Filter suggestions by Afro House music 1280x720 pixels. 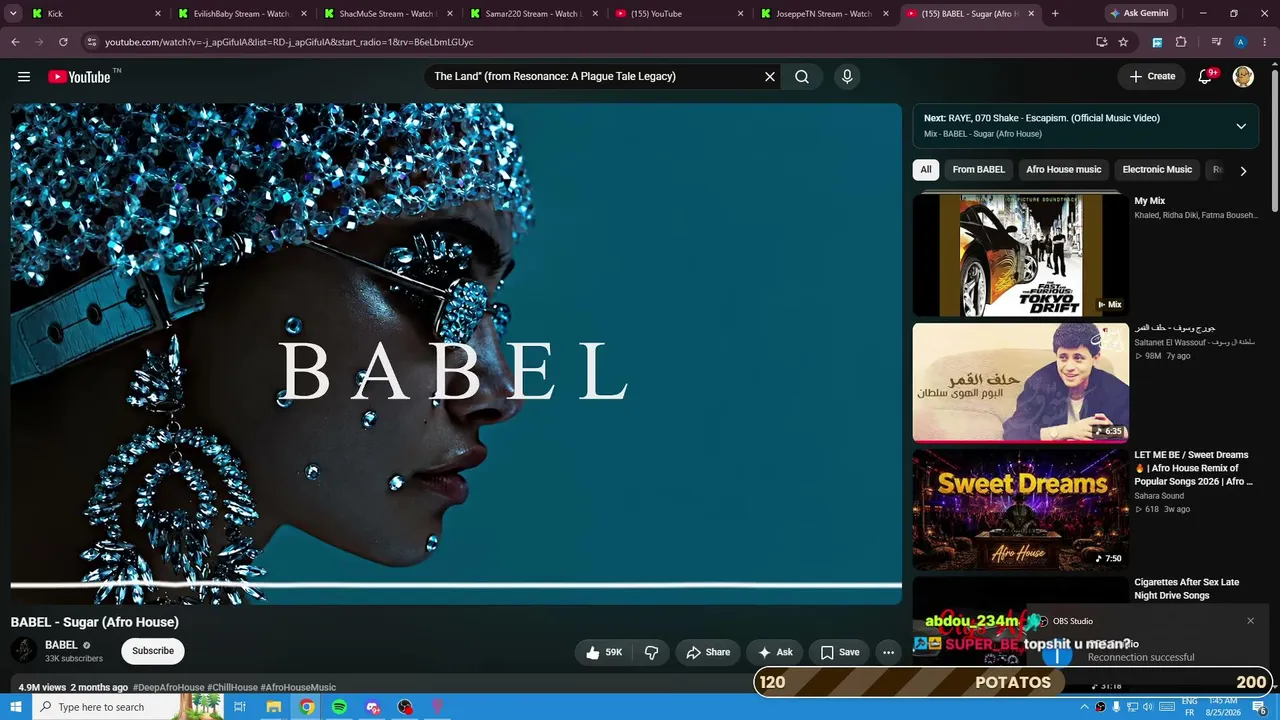(1063, 170)
